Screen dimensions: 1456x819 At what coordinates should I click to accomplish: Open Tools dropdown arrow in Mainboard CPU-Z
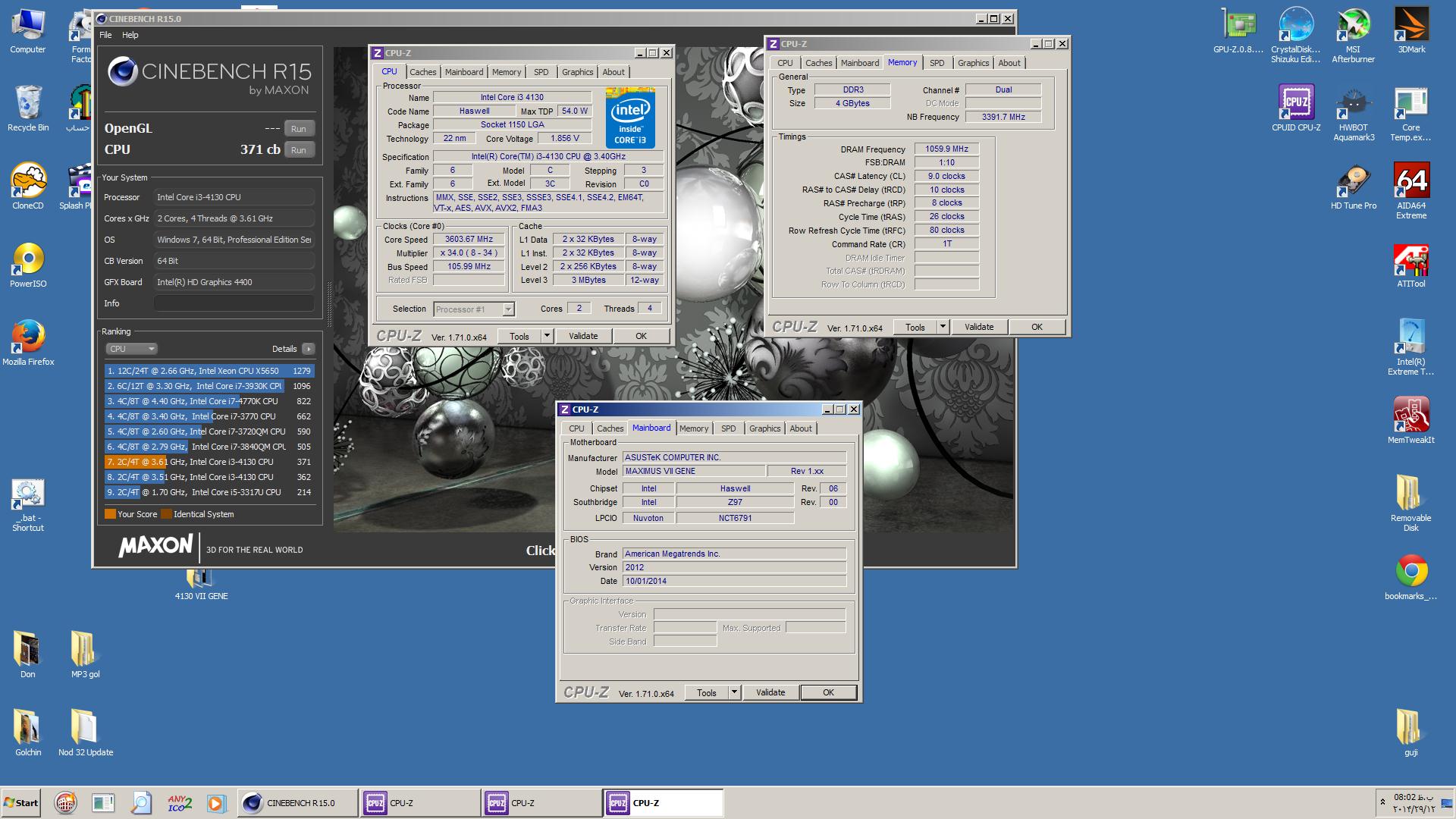click(733, 692)
